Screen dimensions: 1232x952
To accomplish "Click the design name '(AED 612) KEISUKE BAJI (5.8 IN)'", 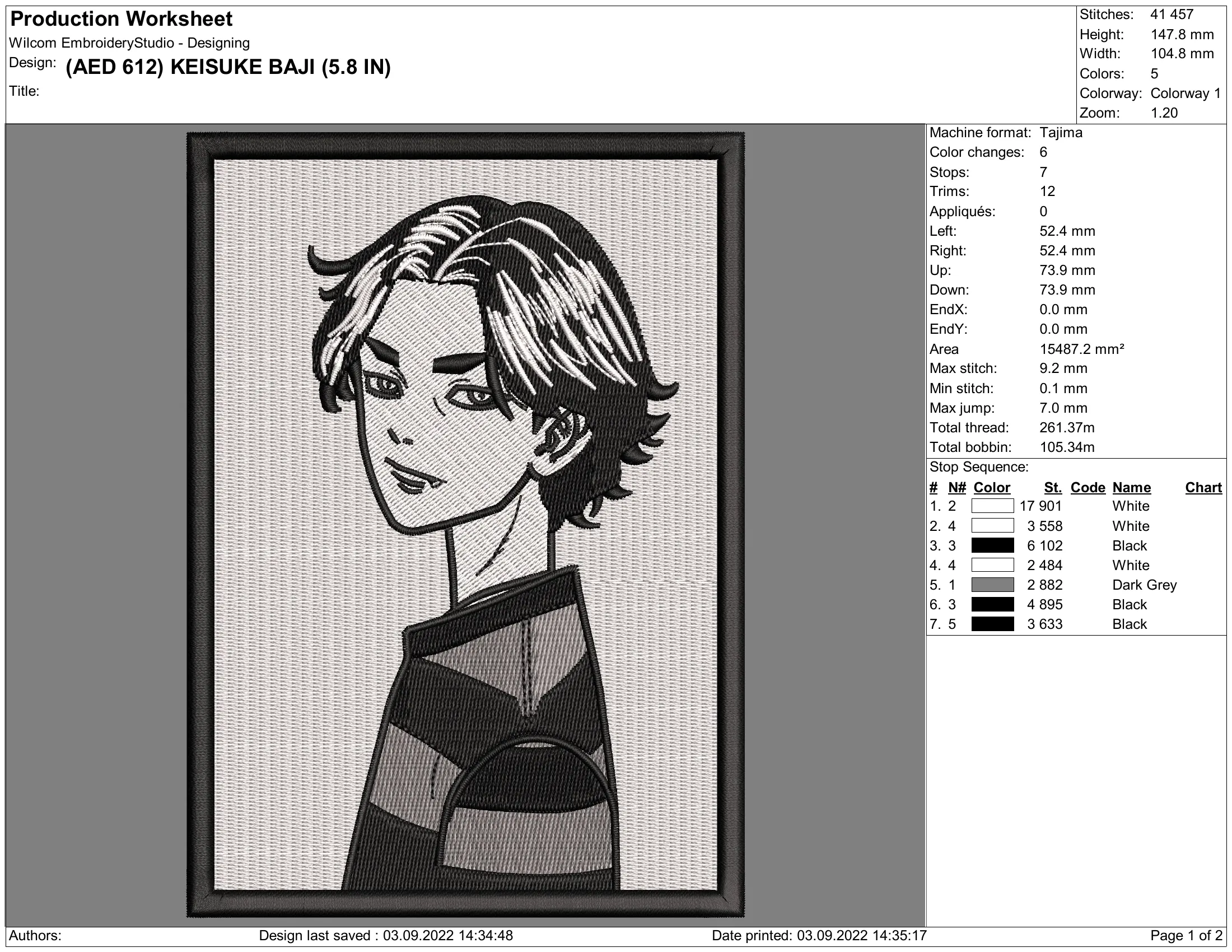I will tap(228, 67).
